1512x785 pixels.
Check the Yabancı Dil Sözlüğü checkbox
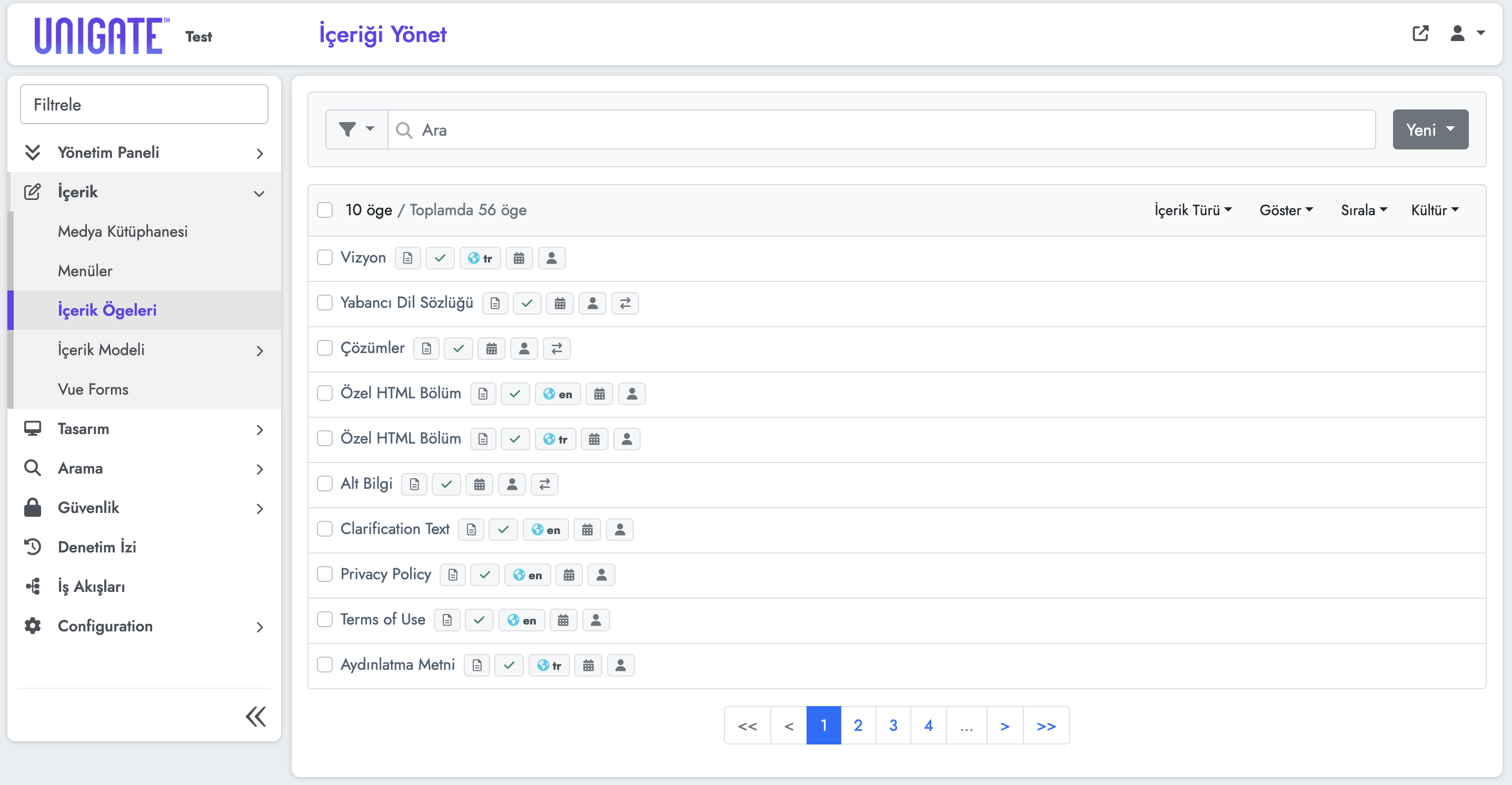[325, 303]
